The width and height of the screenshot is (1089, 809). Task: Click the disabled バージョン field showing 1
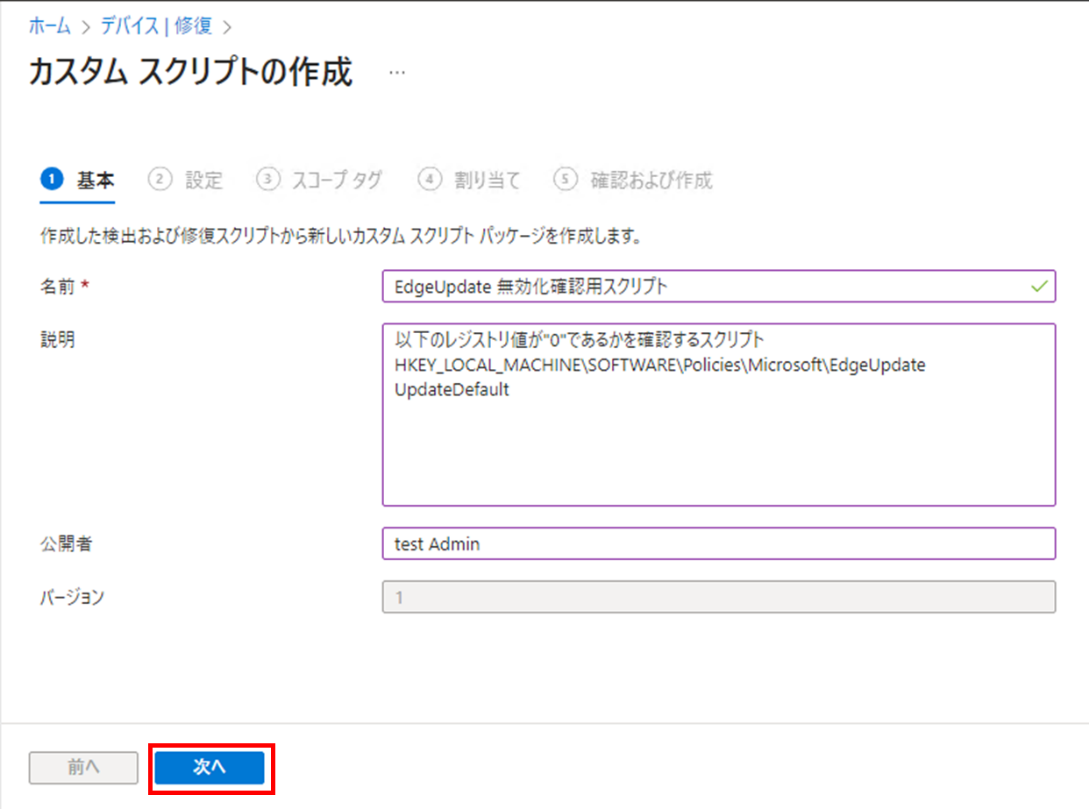pos(719,597)
